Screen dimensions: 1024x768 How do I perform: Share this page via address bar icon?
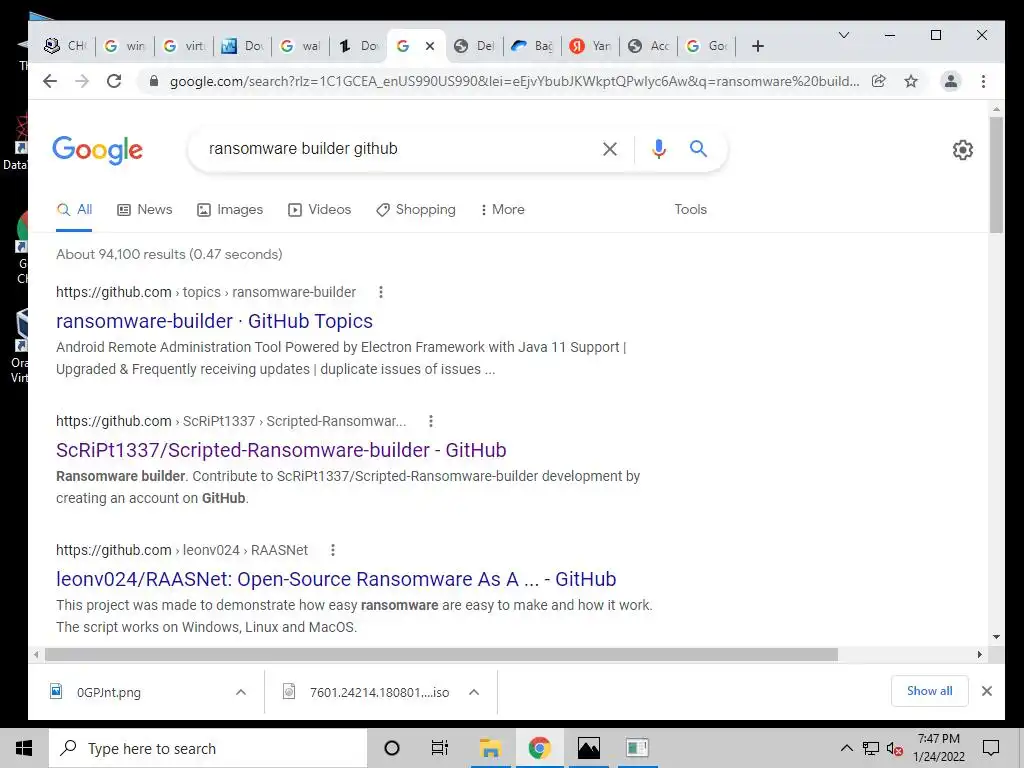click(x=879, y=81)
